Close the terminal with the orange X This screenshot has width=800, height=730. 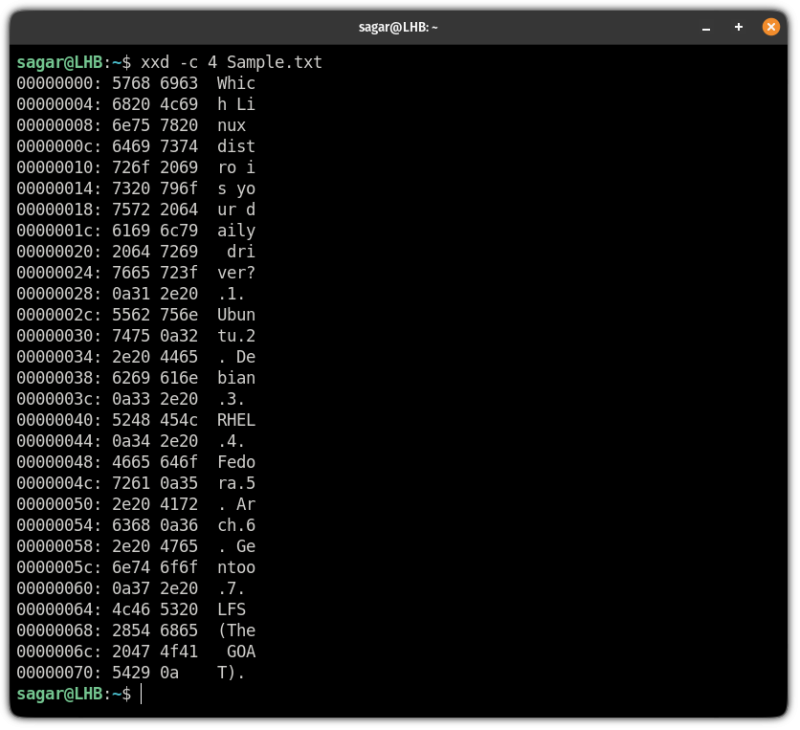772,27
